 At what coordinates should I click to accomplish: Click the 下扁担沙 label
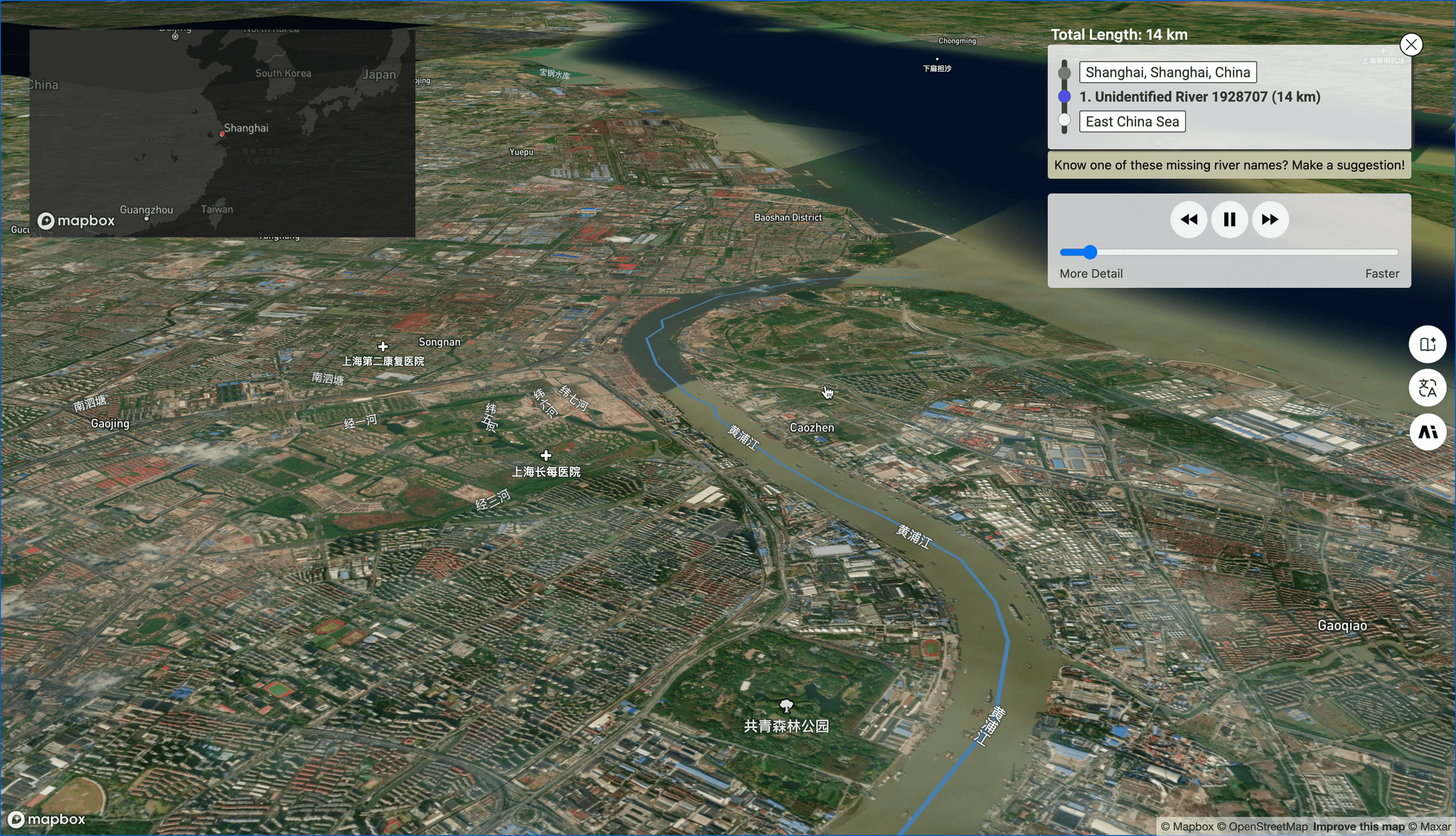pyautogui.click(x=937, y=69)
